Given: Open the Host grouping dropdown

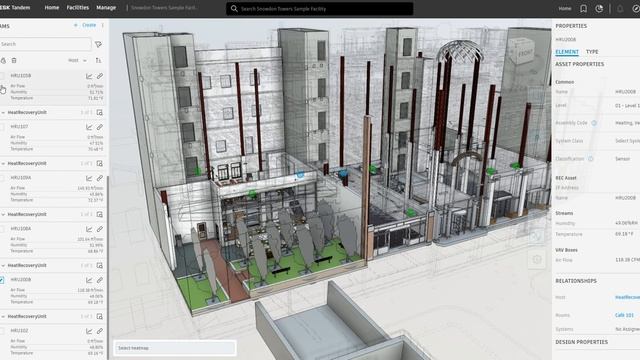Looking at the screenshot, I should (78, 60).
